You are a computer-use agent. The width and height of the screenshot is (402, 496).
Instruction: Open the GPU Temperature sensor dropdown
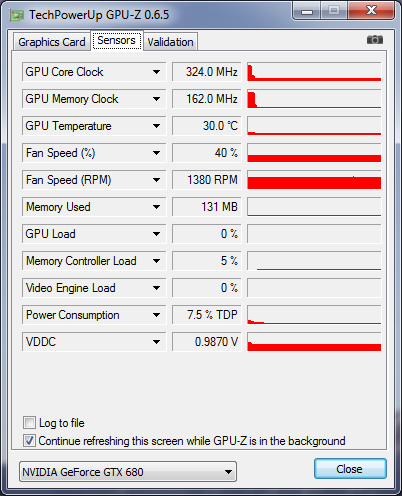(x=156, y=126)
